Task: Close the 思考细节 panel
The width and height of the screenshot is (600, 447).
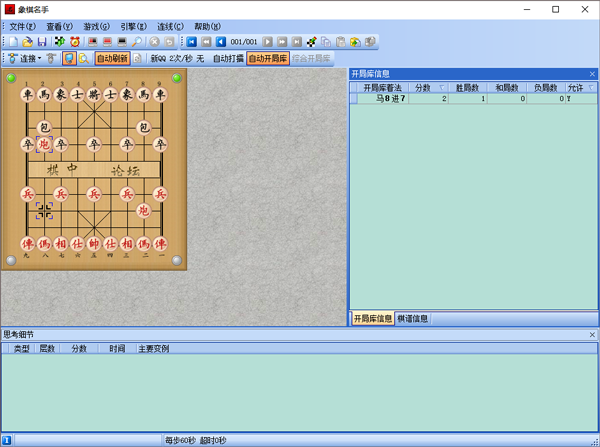Action: tap(592, 335)
